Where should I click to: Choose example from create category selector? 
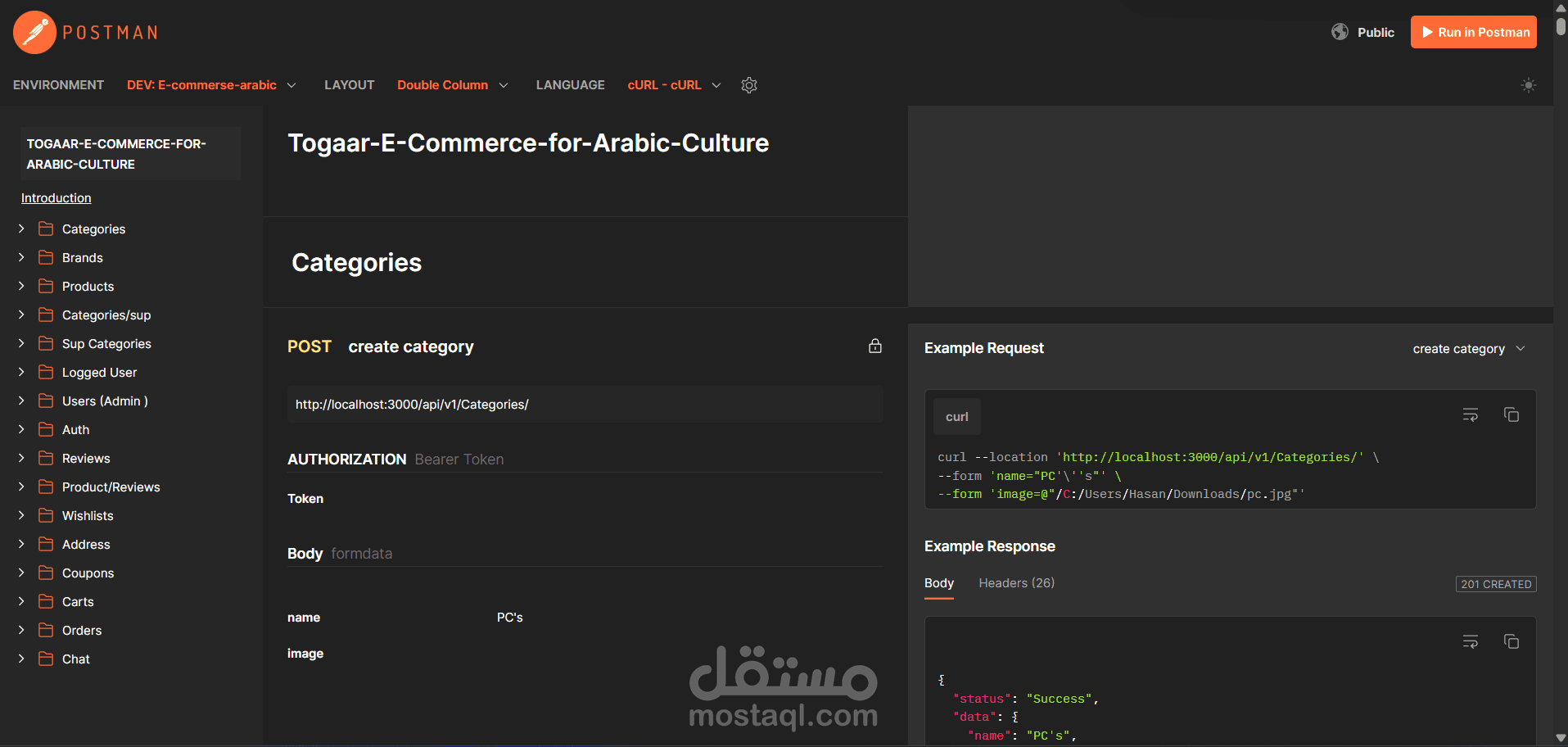(1468, 349)
